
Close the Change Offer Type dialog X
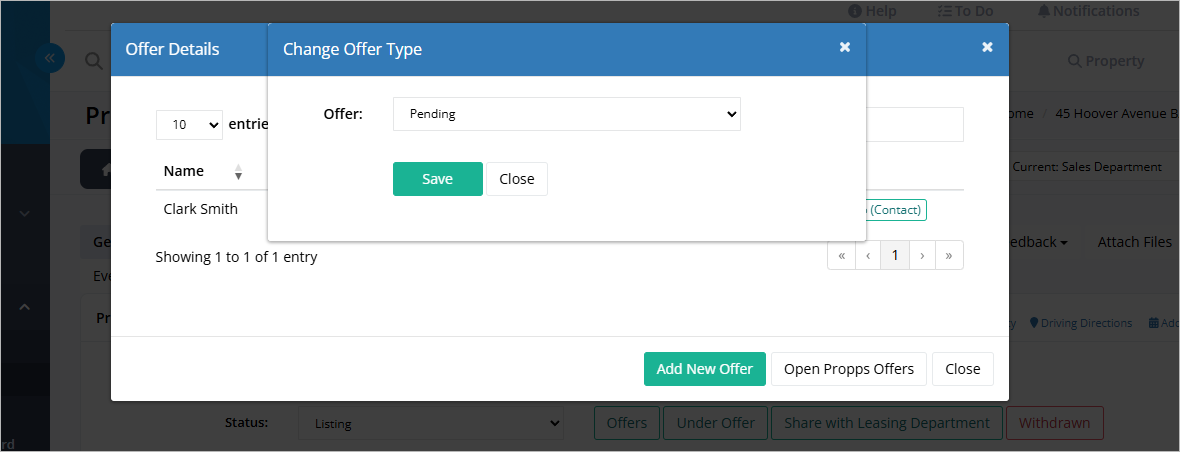pyautogui.click(x=845, y=47)
